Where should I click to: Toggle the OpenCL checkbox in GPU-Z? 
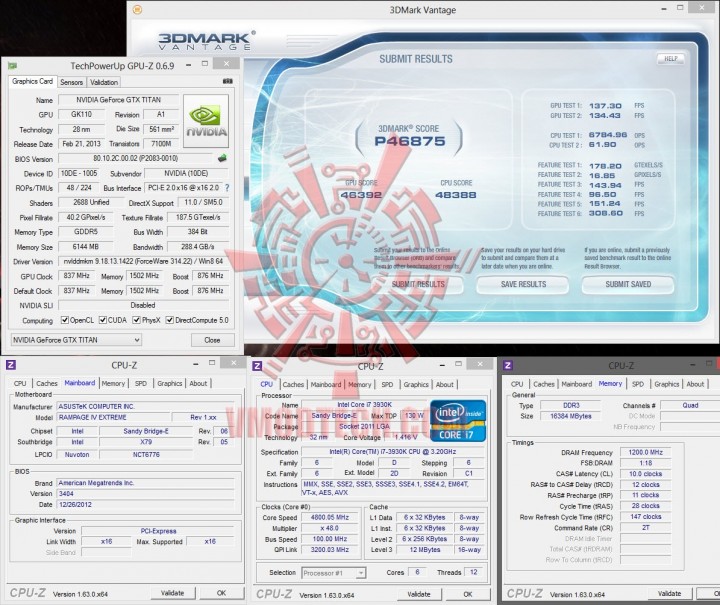coord(65,320)
